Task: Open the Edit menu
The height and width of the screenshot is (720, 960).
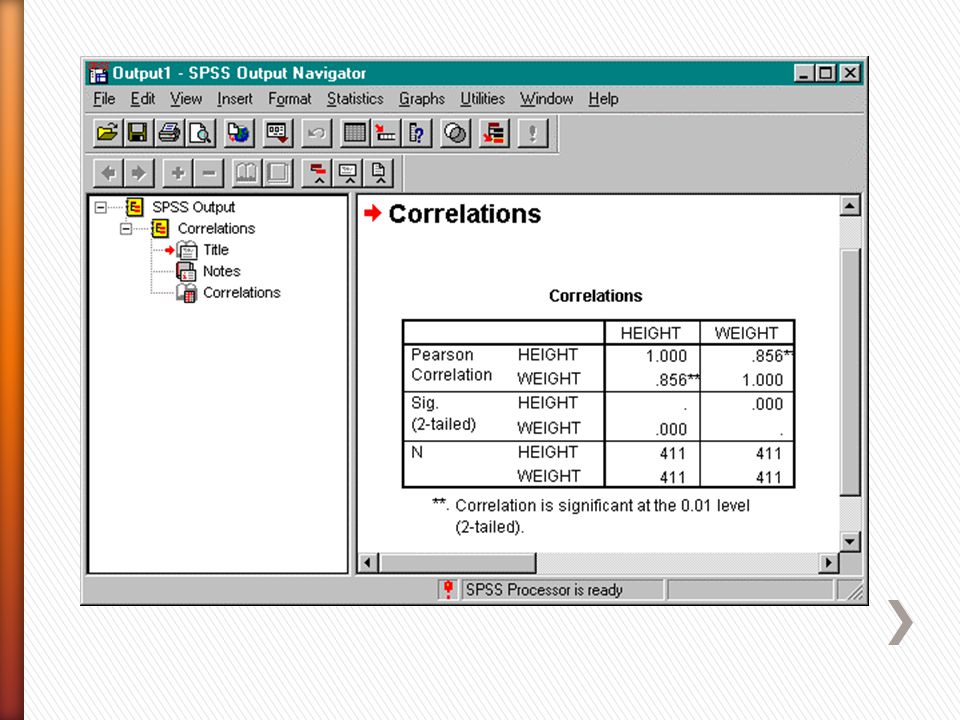Action: (x=143, y=99)
